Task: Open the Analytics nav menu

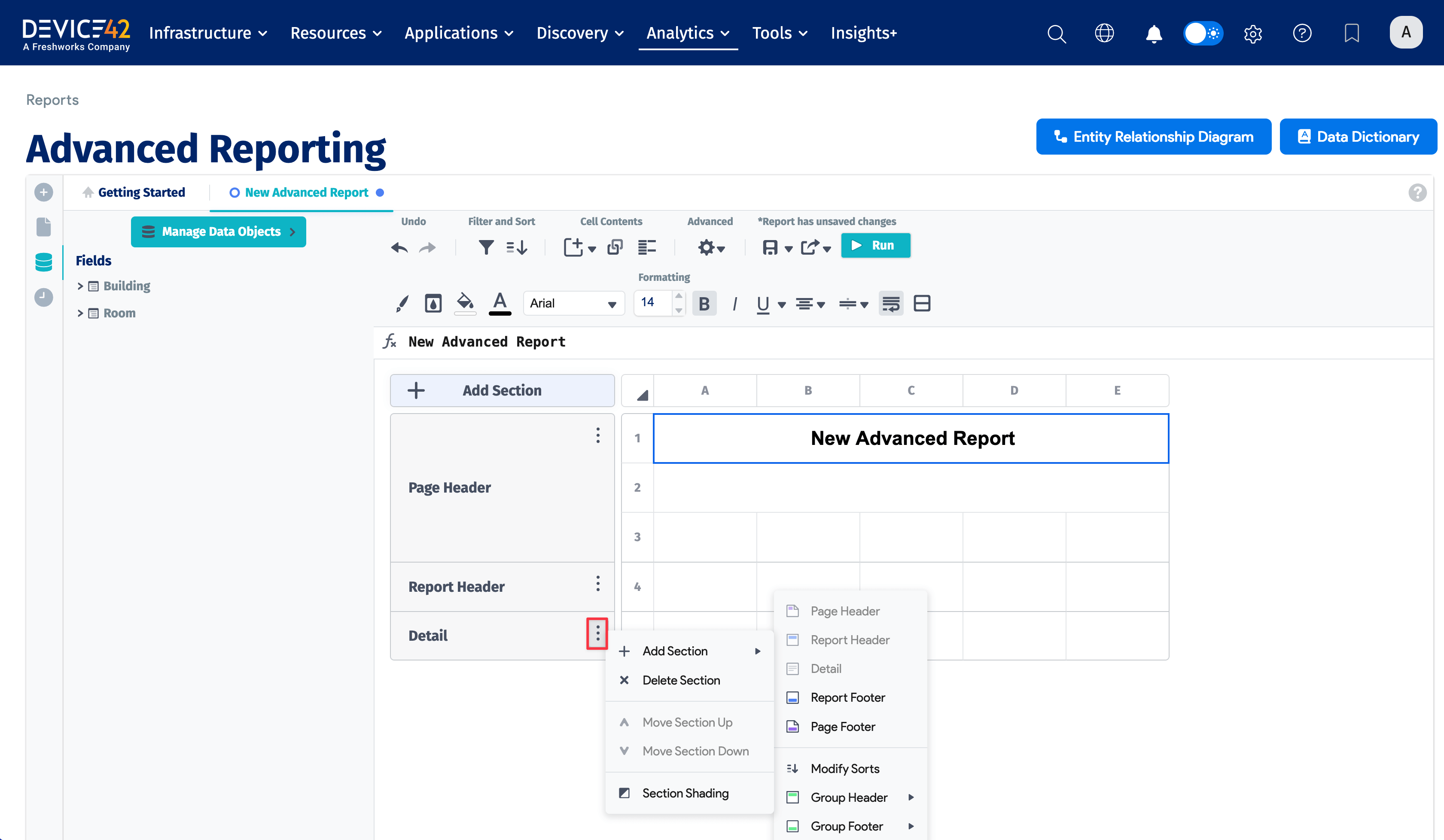Action: coord(688,33)
